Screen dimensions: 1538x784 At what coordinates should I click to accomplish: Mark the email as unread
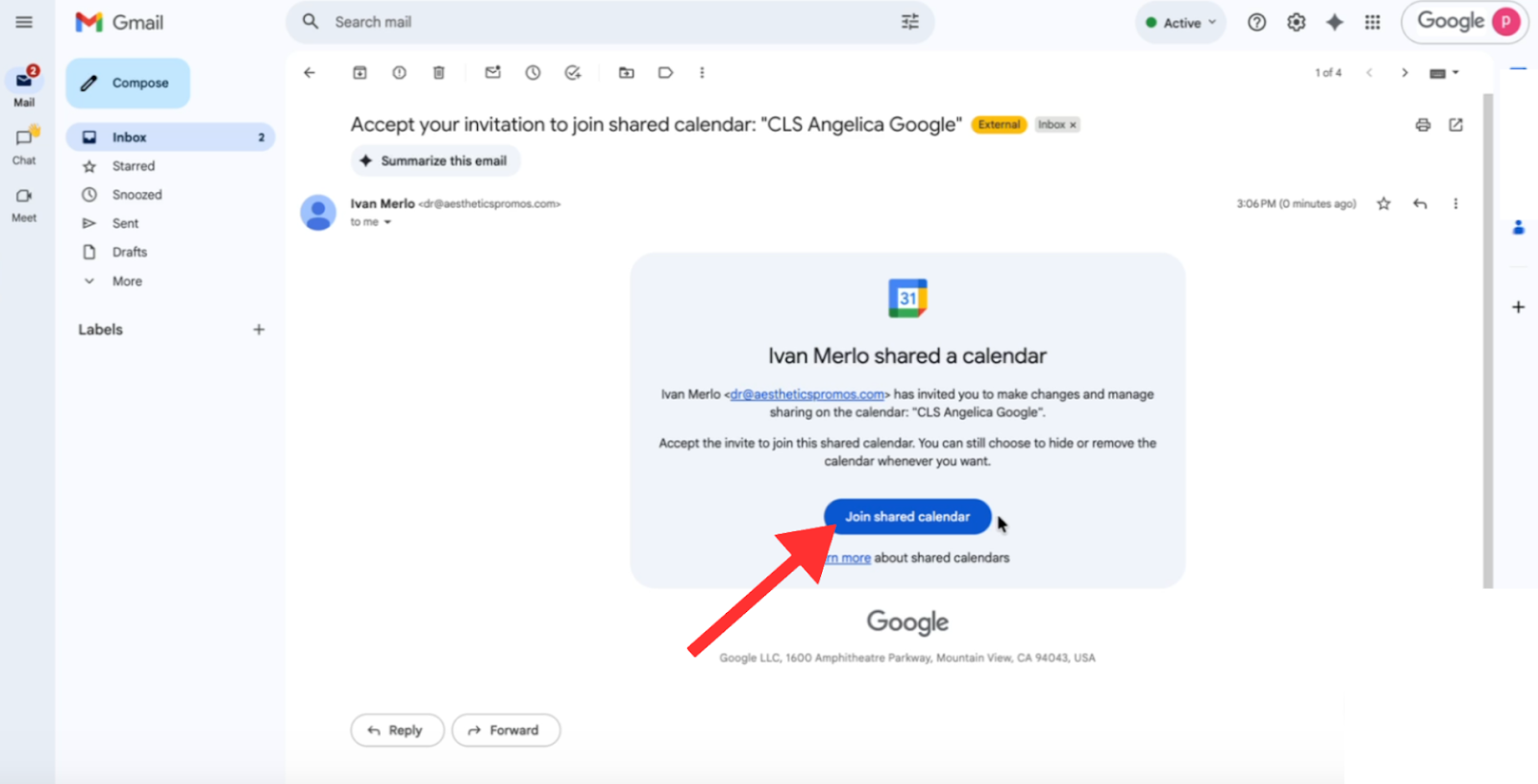[x=493, y=73]
